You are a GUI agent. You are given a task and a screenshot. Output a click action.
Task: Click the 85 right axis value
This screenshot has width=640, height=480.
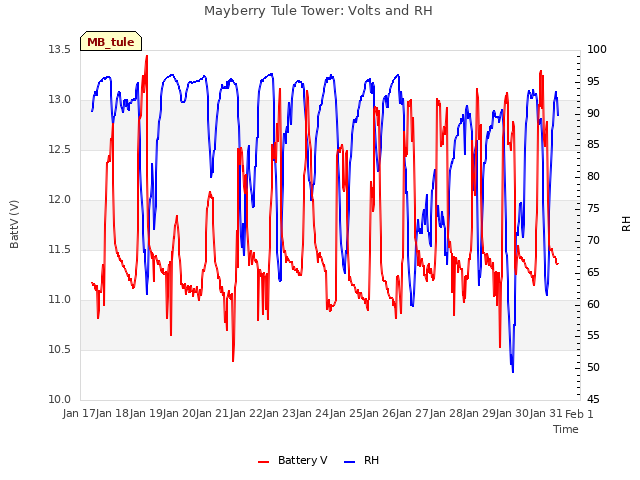click(593, 144)
